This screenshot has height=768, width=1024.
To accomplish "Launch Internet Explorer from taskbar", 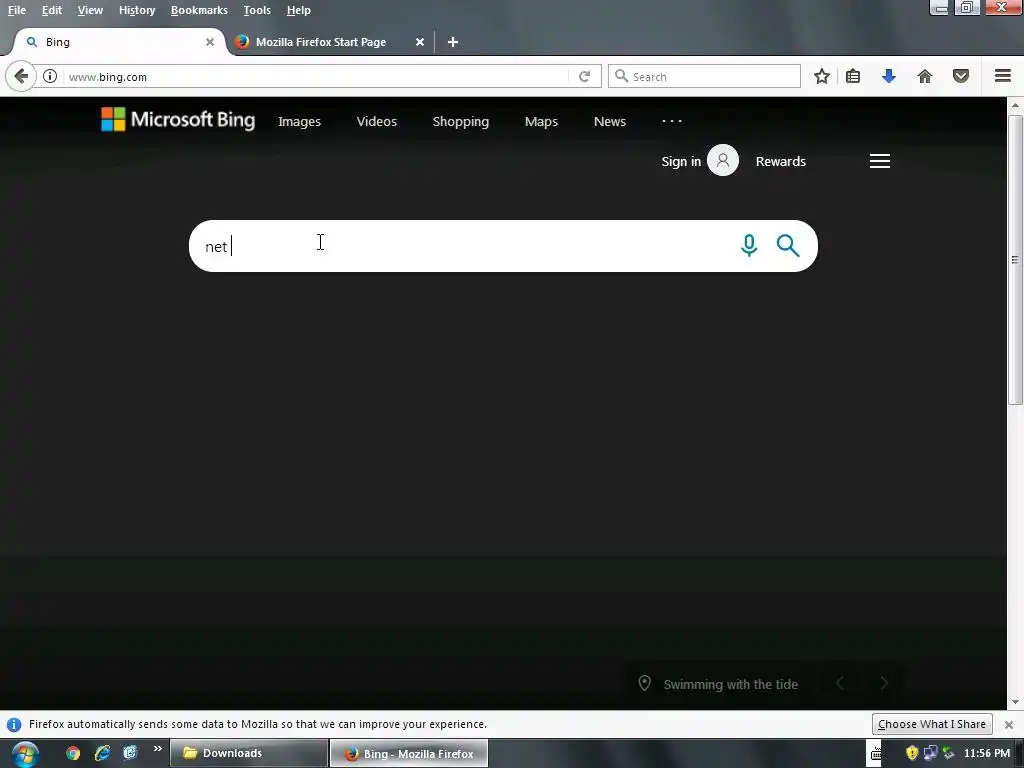I will [x=102, y=753].
